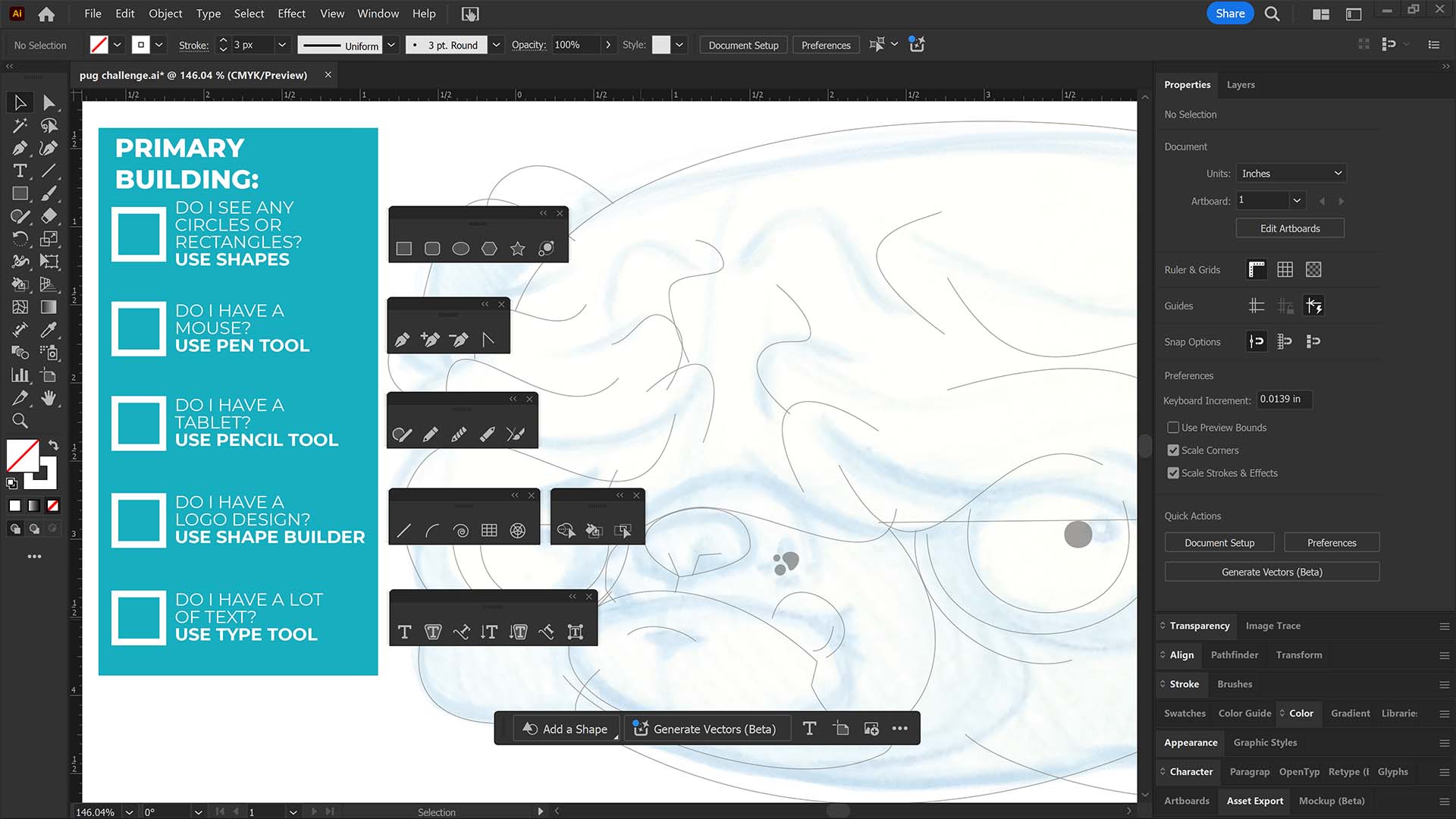Open the search icon in title bar

(1272, 14)
